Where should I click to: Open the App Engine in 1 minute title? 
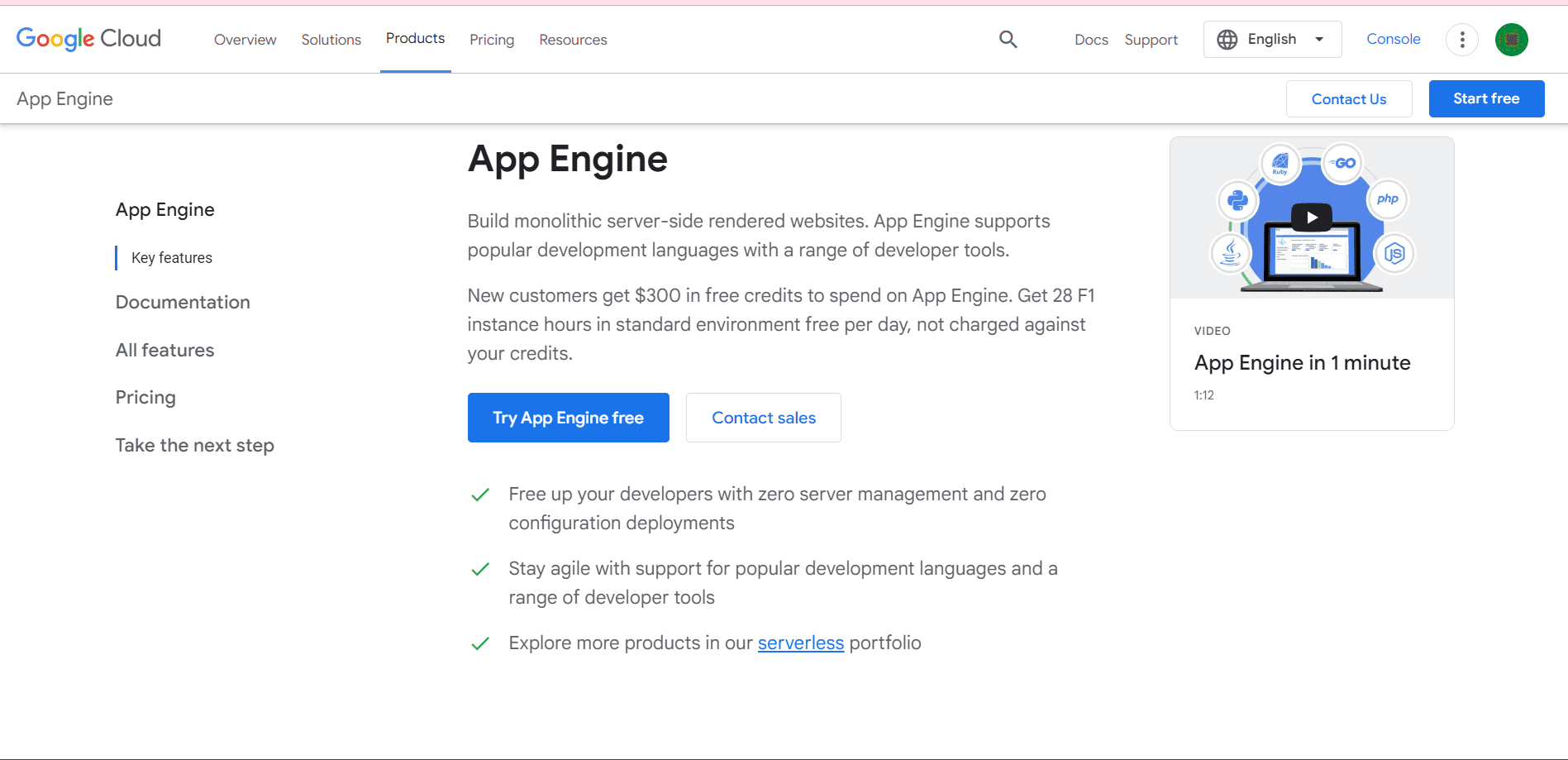click(1302, 362)
